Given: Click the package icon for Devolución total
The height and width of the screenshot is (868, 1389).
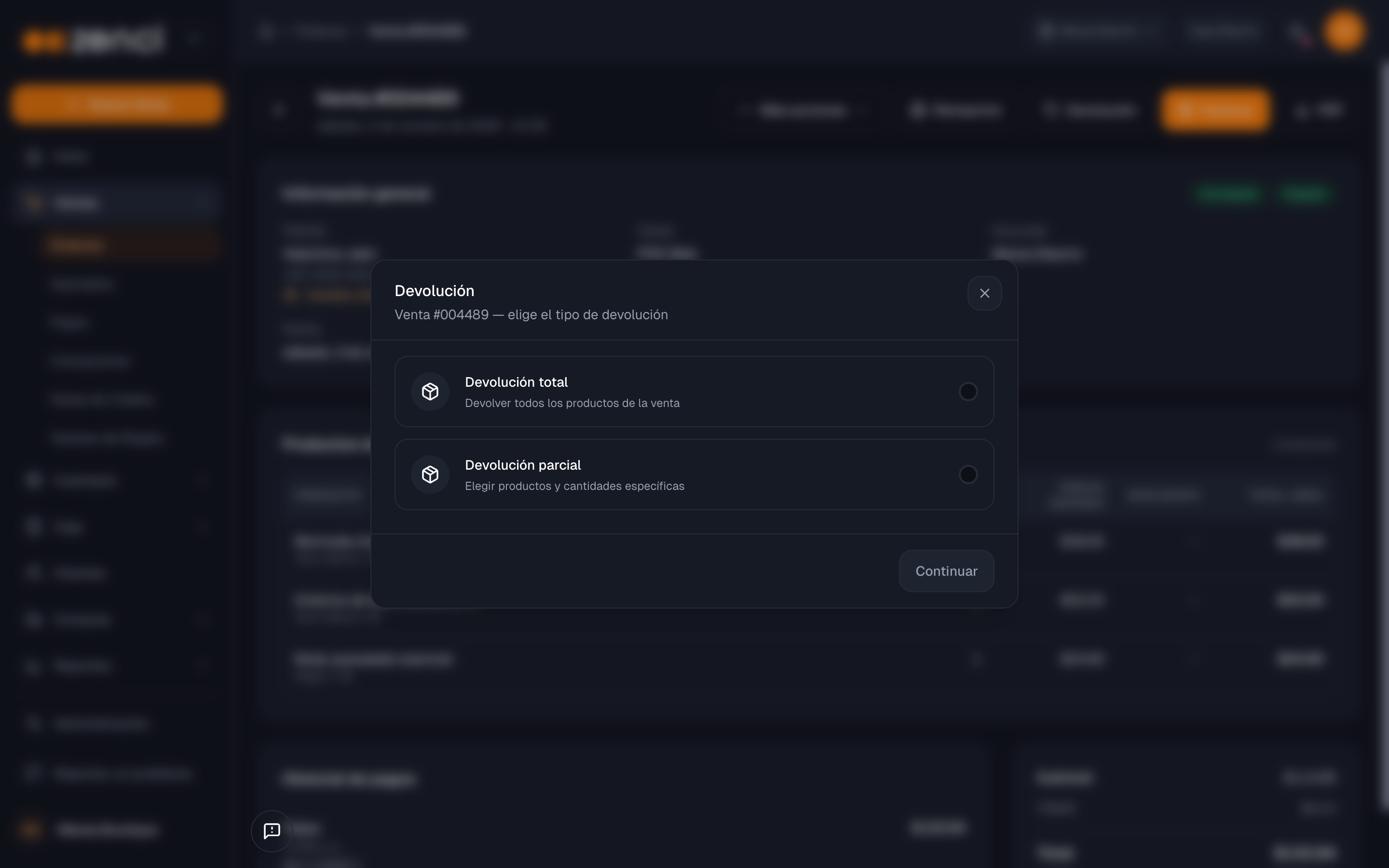Looking at the screenshot, I should (430, 392).
